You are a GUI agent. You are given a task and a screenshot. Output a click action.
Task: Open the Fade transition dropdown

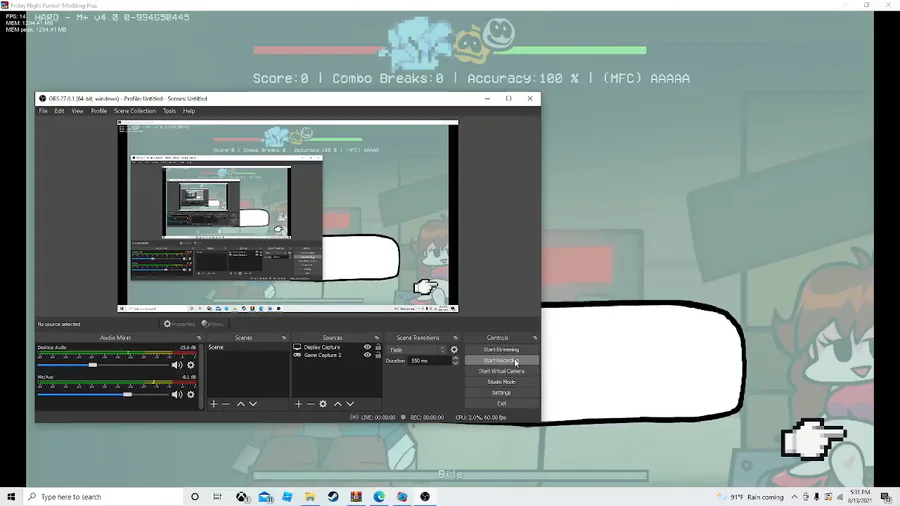[x=416, y=350]
